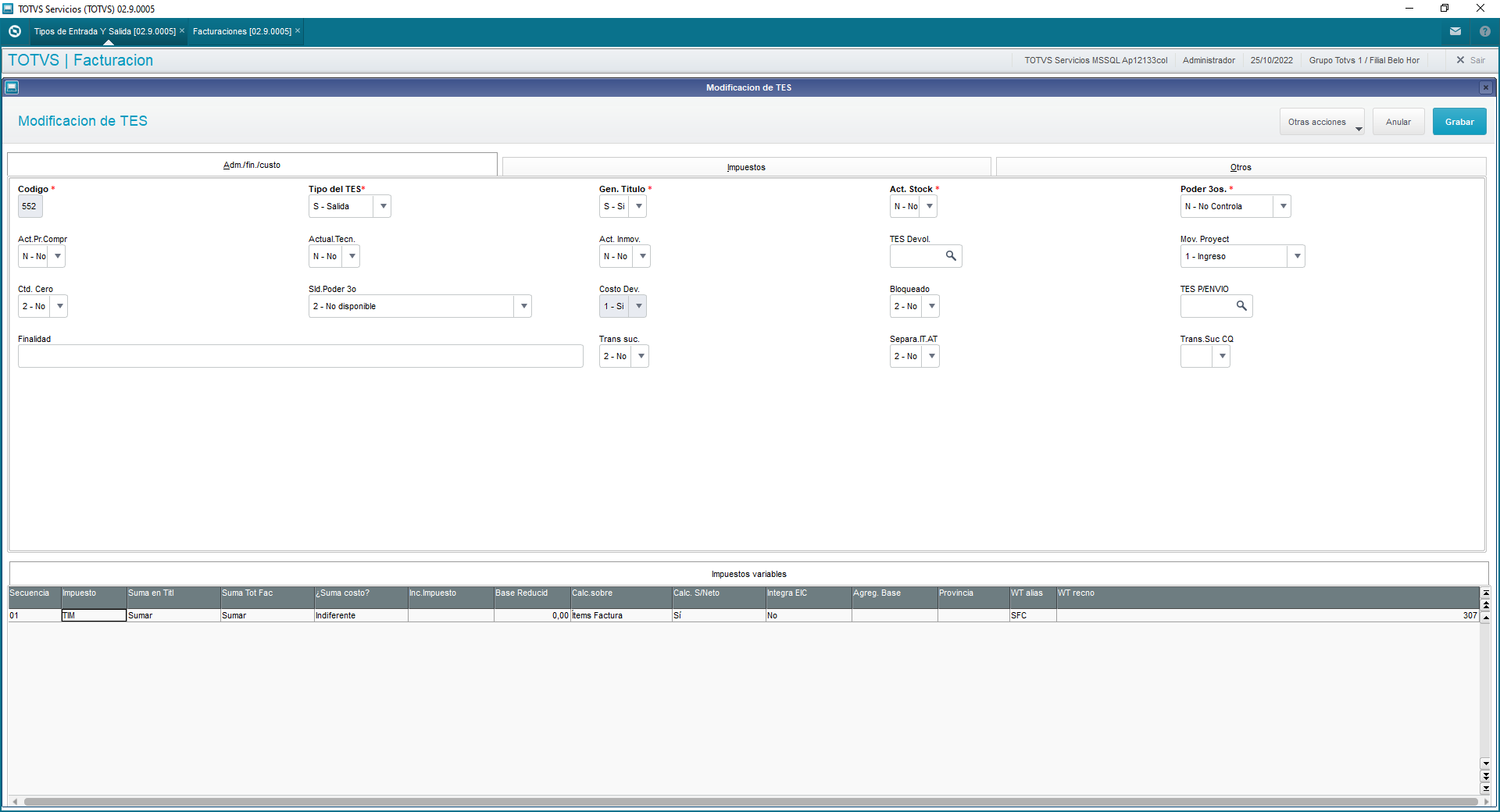Image resolution: width=1500 pixels, height=812 pixels.
Task: Open the Costo Dev. dropdown
Action: [639, 306]
